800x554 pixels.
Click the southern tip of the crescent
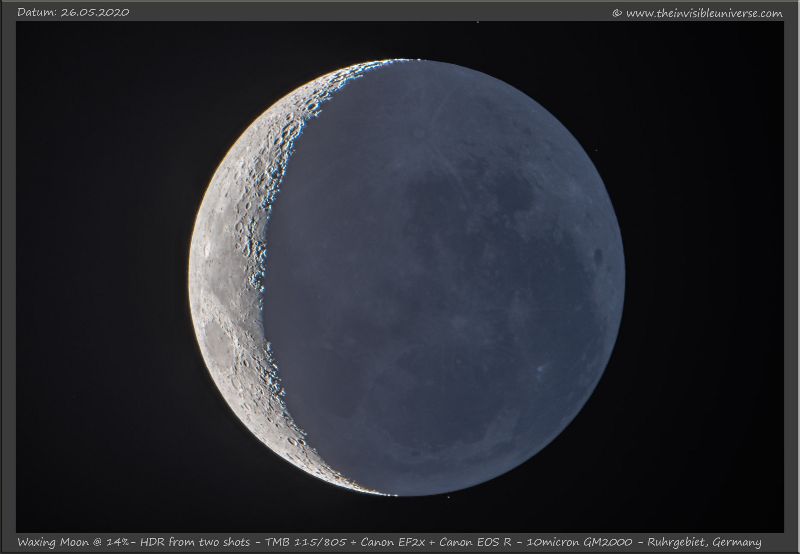pyautogui.click(x=385, y=492)
